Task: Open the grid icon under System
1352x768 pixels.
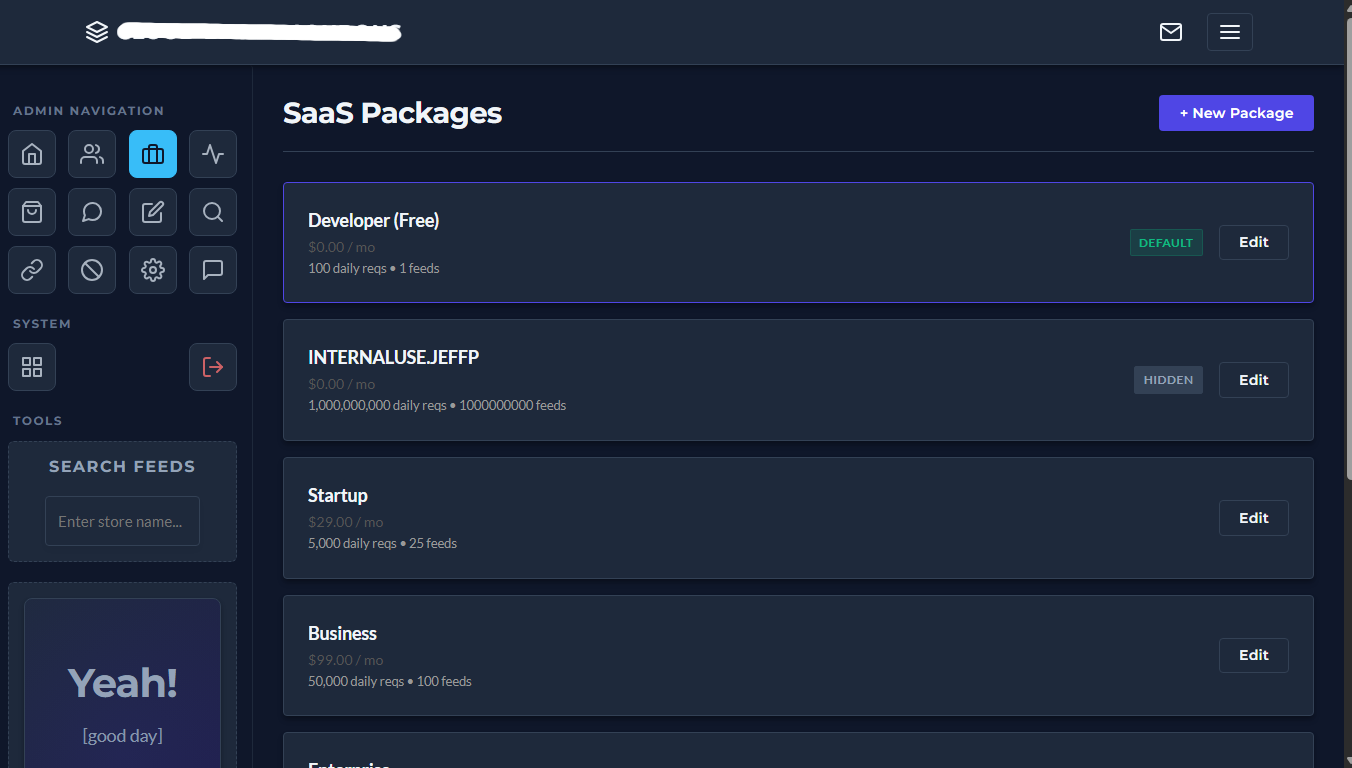Action: [31, 367]
